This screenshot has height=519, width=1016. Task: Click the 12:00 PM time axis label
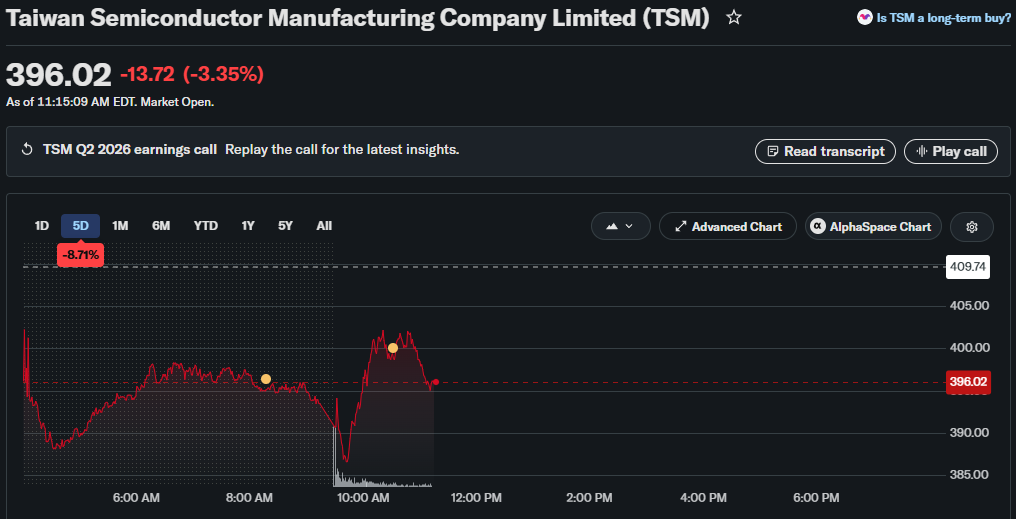coord(477,498)
